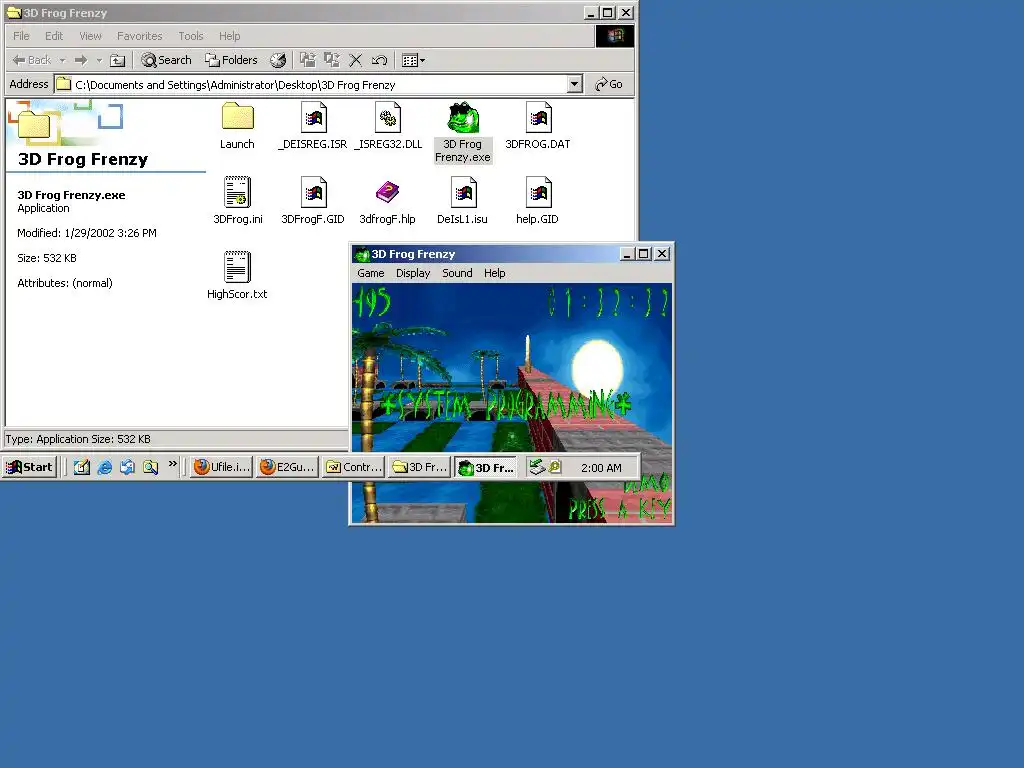Screen dimensions: 1024x768
Task: Open the Forward history dropdown arrow
Action: click(99, 60)
